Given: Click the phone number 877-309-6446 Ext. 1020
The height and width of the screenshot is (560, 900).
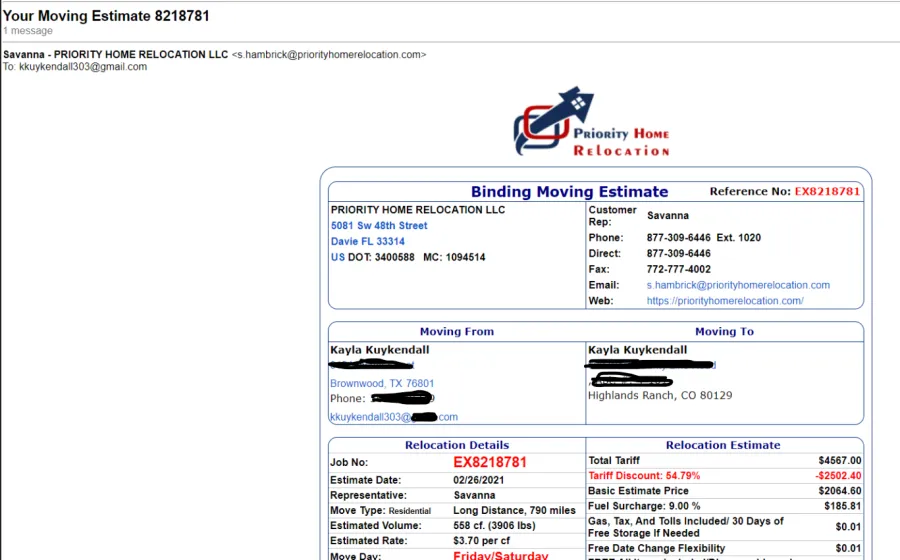Looking at the screenshot, I should (x=704, y=238).
